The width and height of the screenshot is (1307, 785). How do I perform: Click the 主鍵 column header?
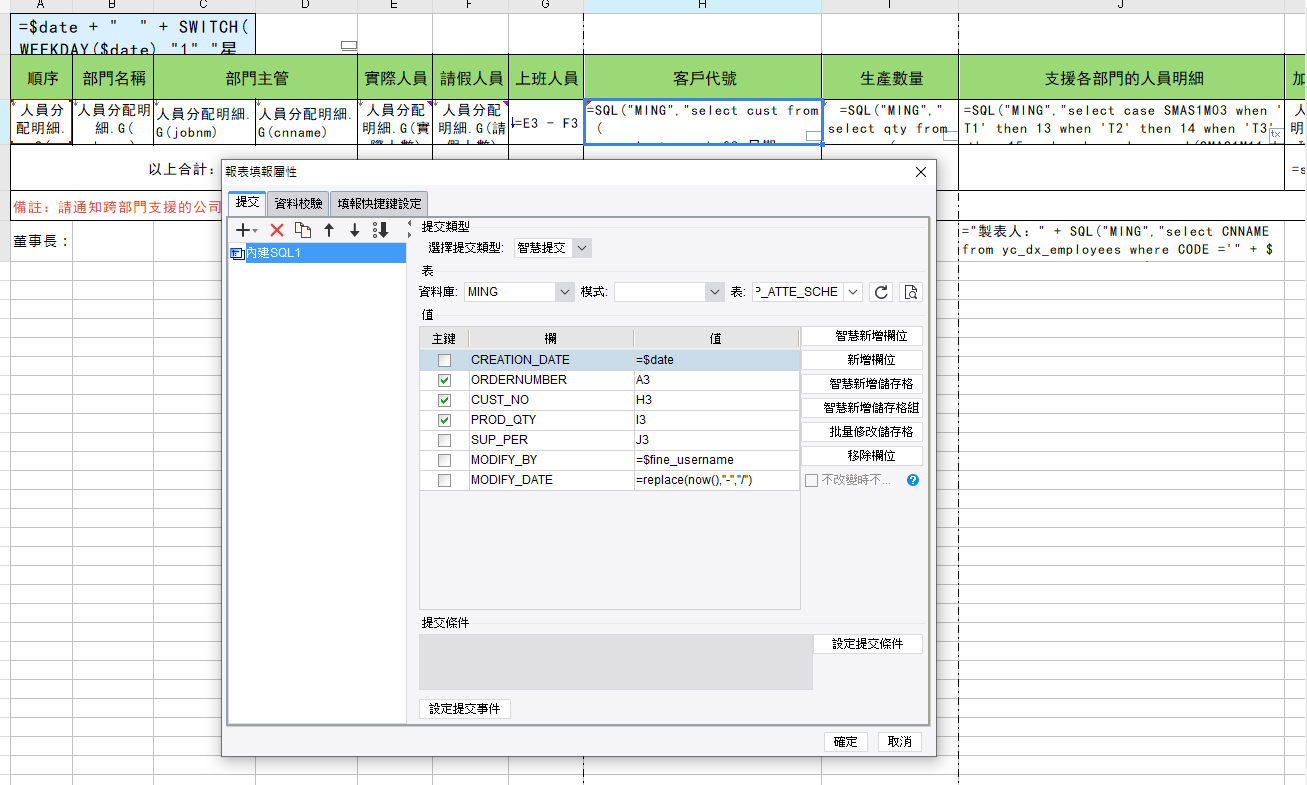[x=444, y=339]
